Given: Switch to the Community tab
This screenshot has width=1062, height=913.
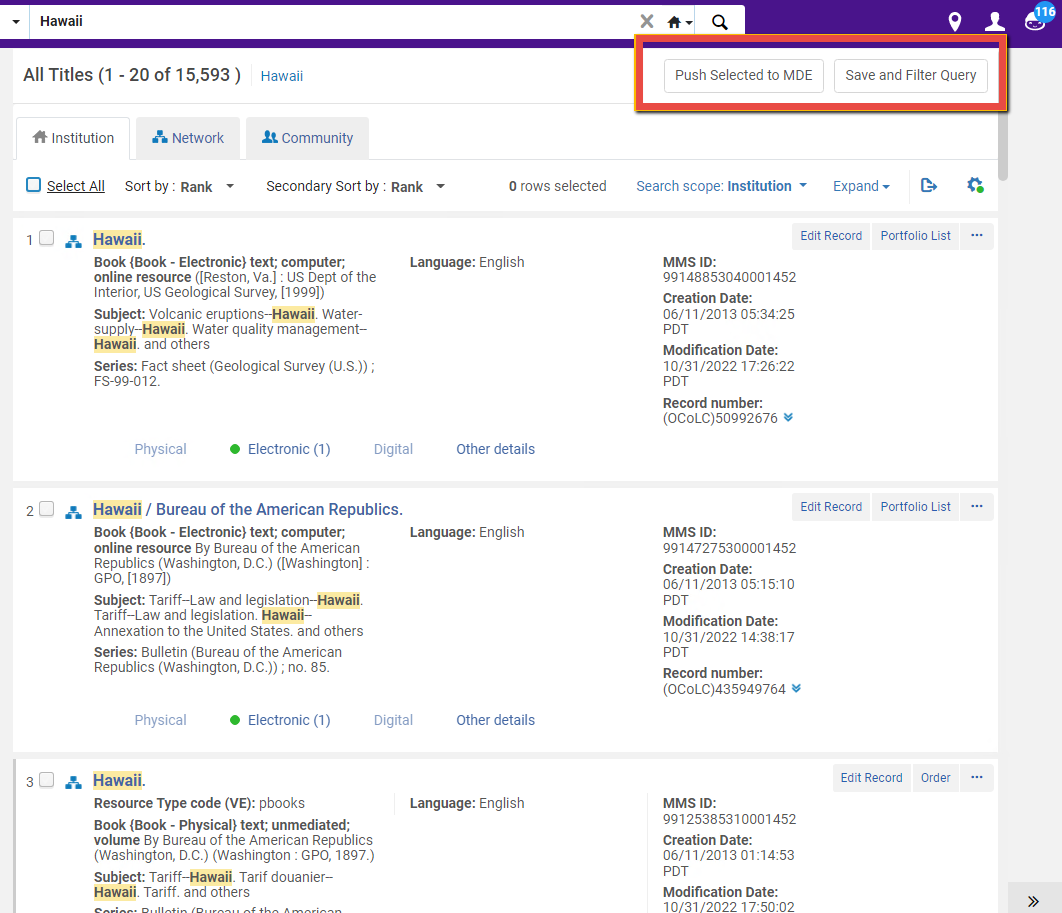Looking at the screenshot, I should coord(307,138).
